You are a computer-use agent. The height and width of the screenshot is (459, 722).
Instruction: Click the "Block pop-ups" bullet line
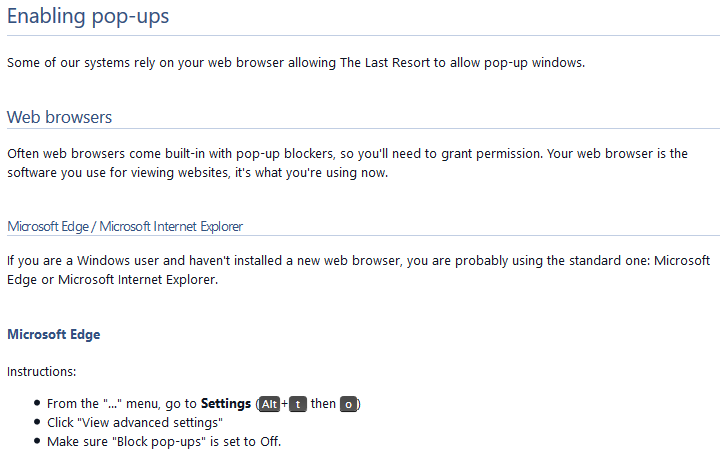click(170, 441)
